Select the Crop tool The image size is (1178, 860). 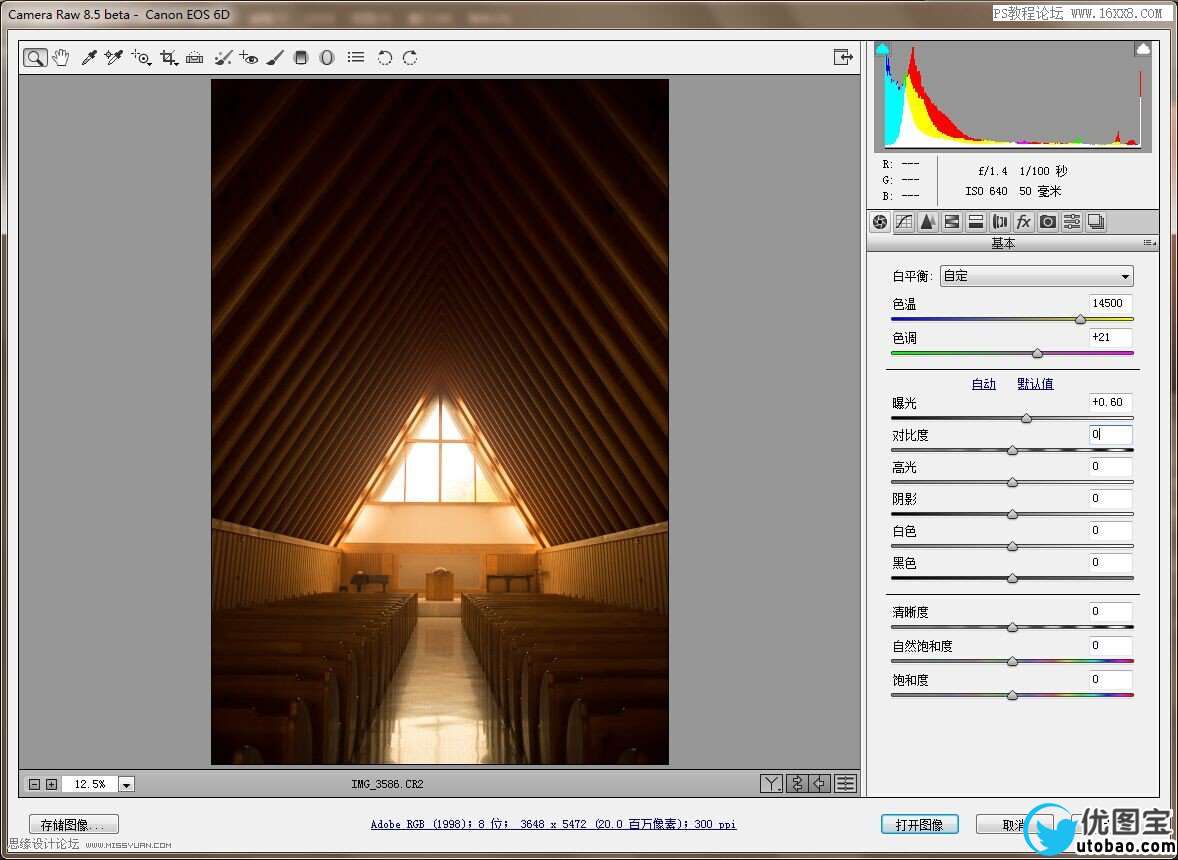coord(169,58)
